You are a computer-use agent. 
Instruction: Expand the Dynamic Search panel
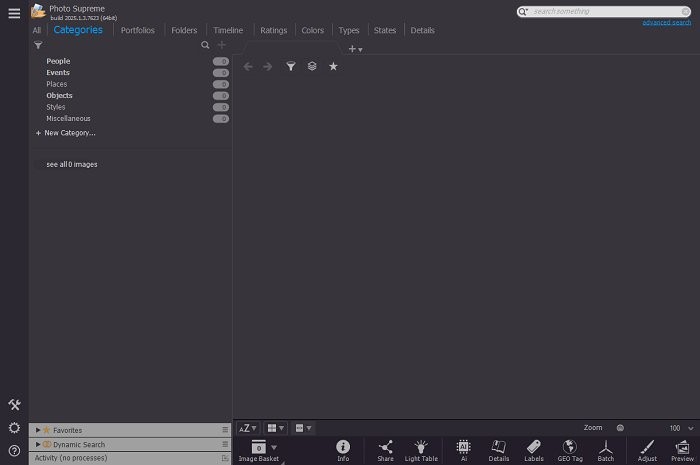[x=38, y=444]
